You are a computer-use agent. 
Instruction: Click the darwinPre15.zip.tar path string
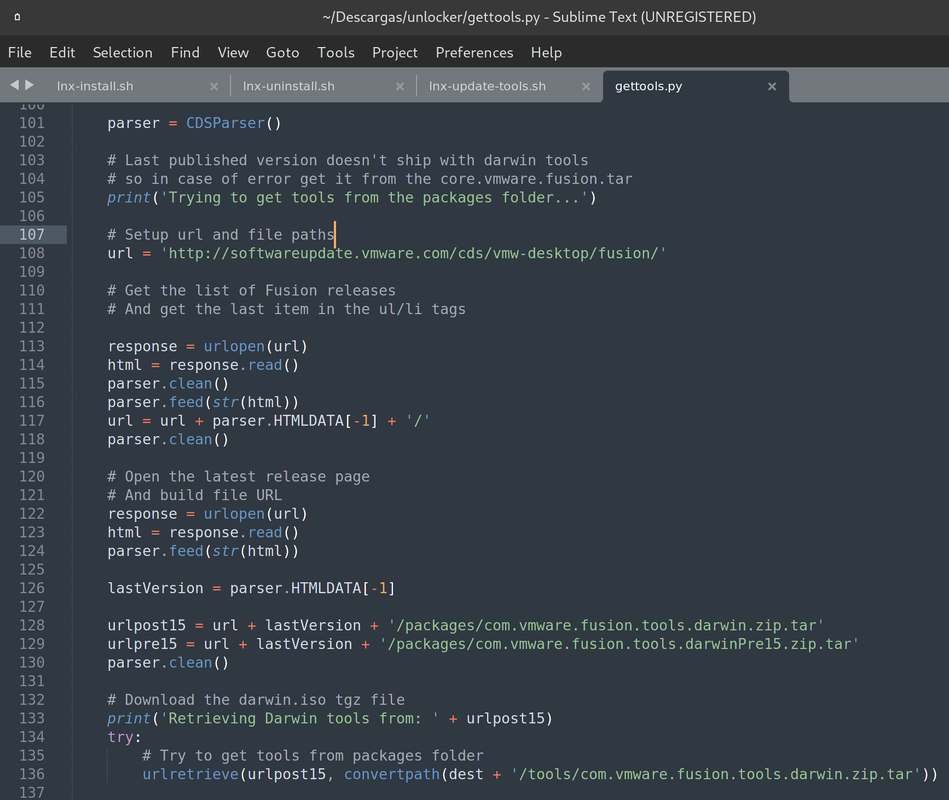(x=619, y=644)
